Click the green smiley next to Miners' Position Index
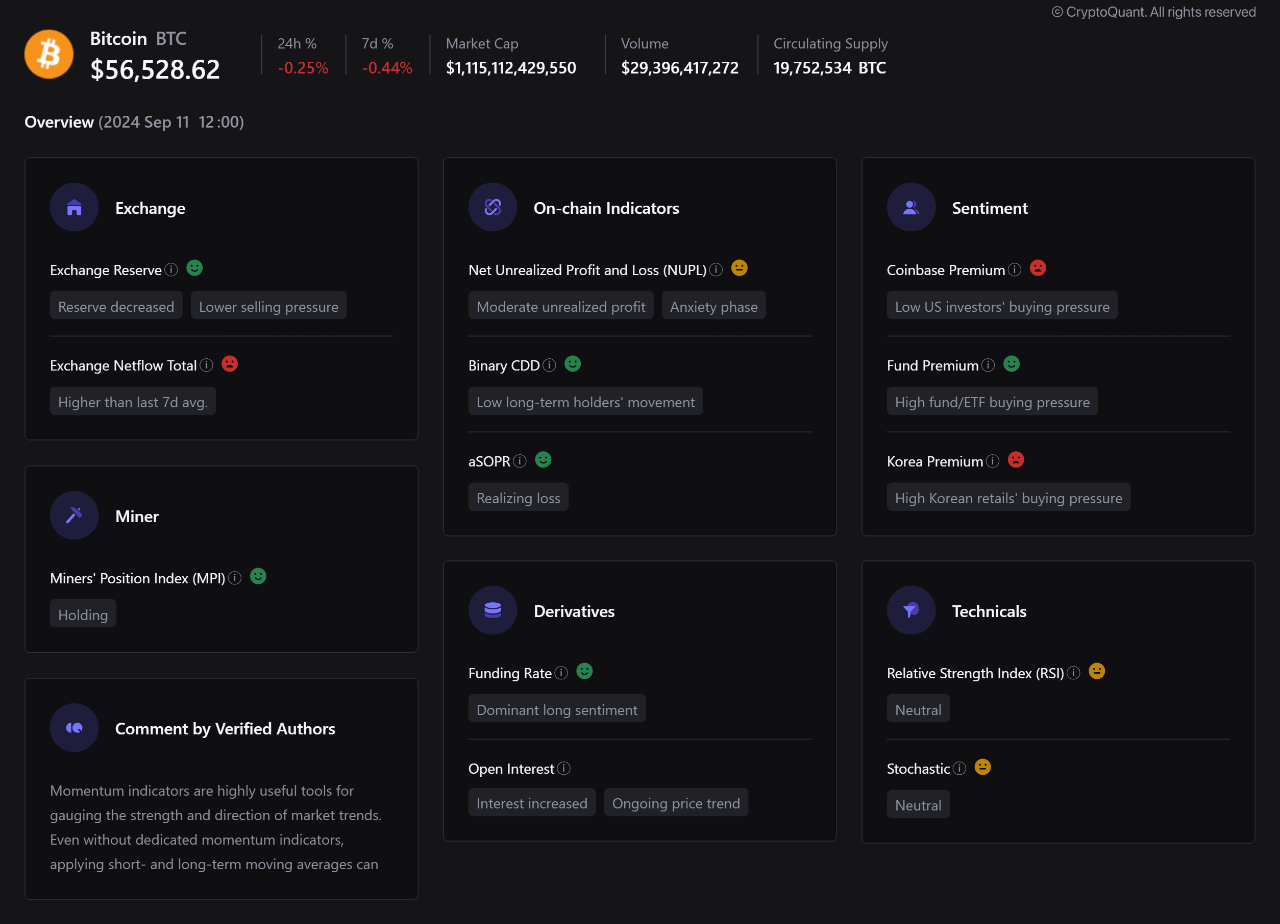This screenshot has height=924, width=1280. pos(258,576)
